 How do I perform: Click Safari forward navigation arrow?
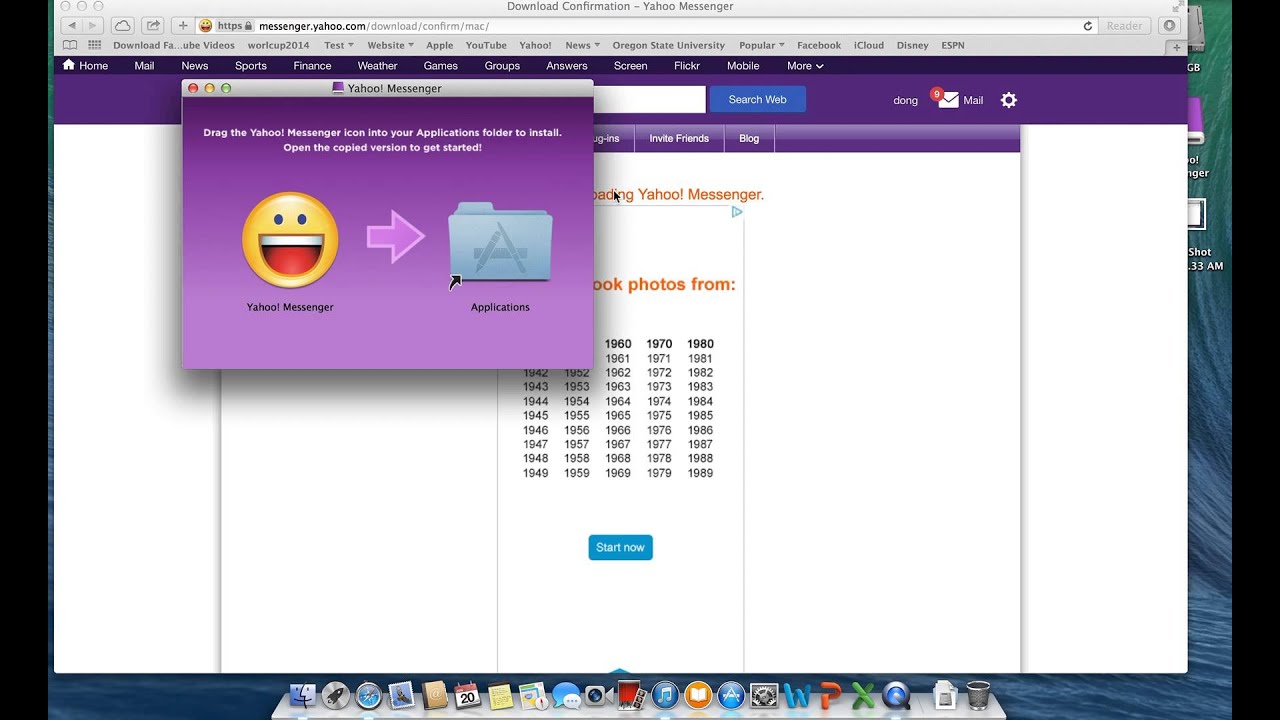[x=93, y=26]
